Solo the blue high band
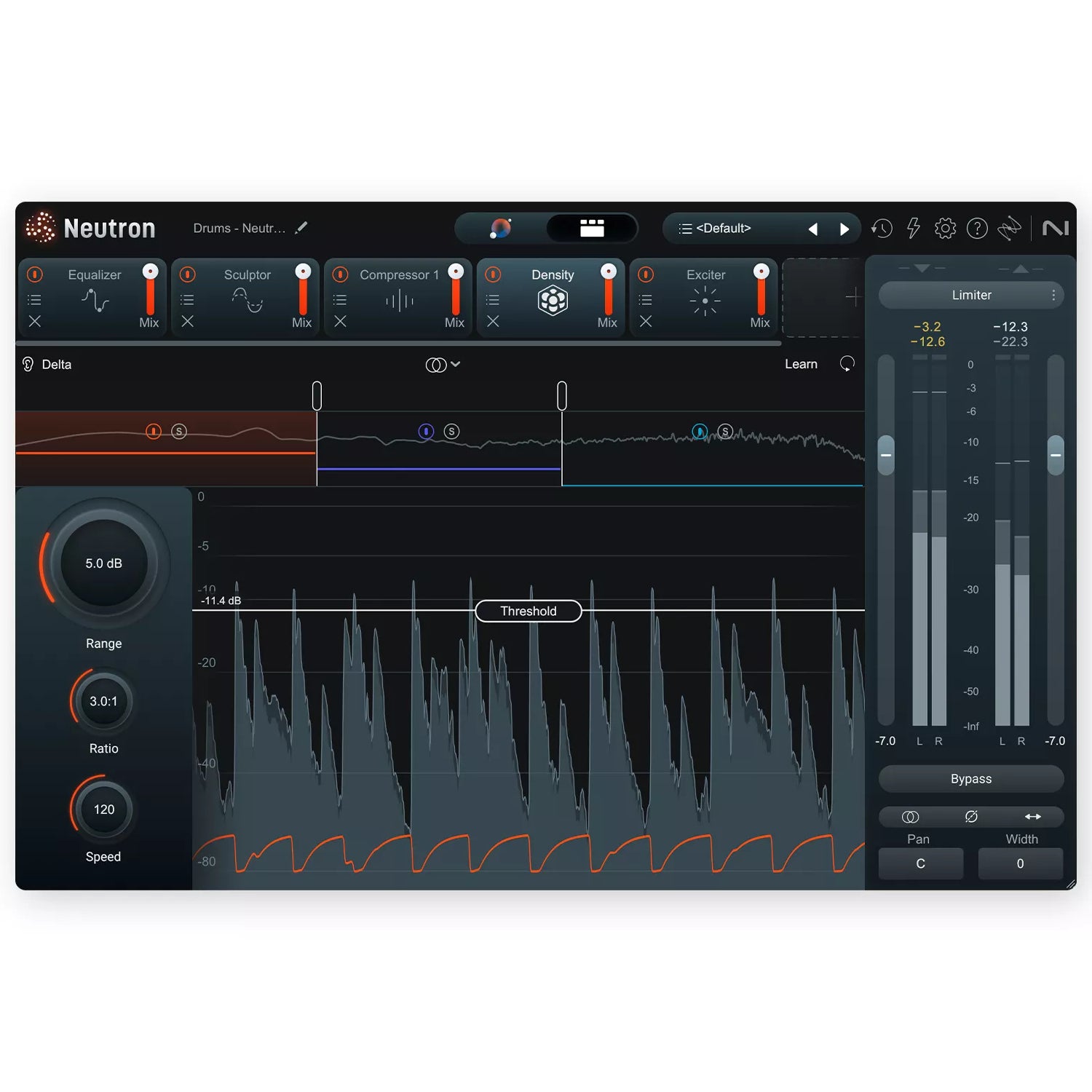 [725, 432]
